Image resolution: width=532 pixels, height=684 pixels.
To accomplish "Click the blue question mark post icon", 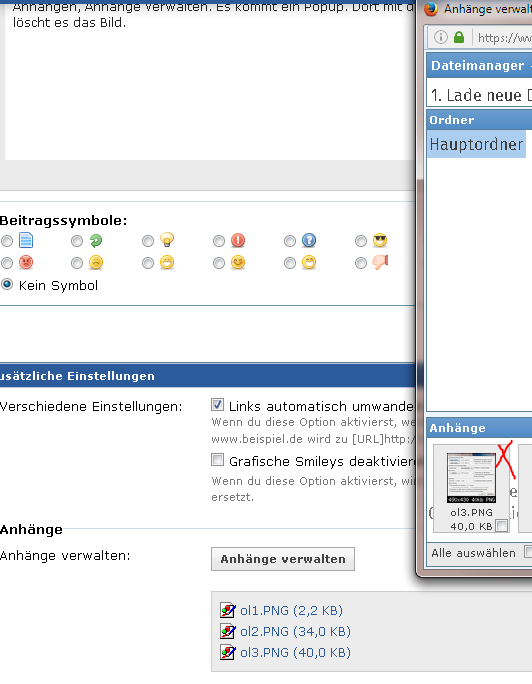I will click(x=309, y=240).
